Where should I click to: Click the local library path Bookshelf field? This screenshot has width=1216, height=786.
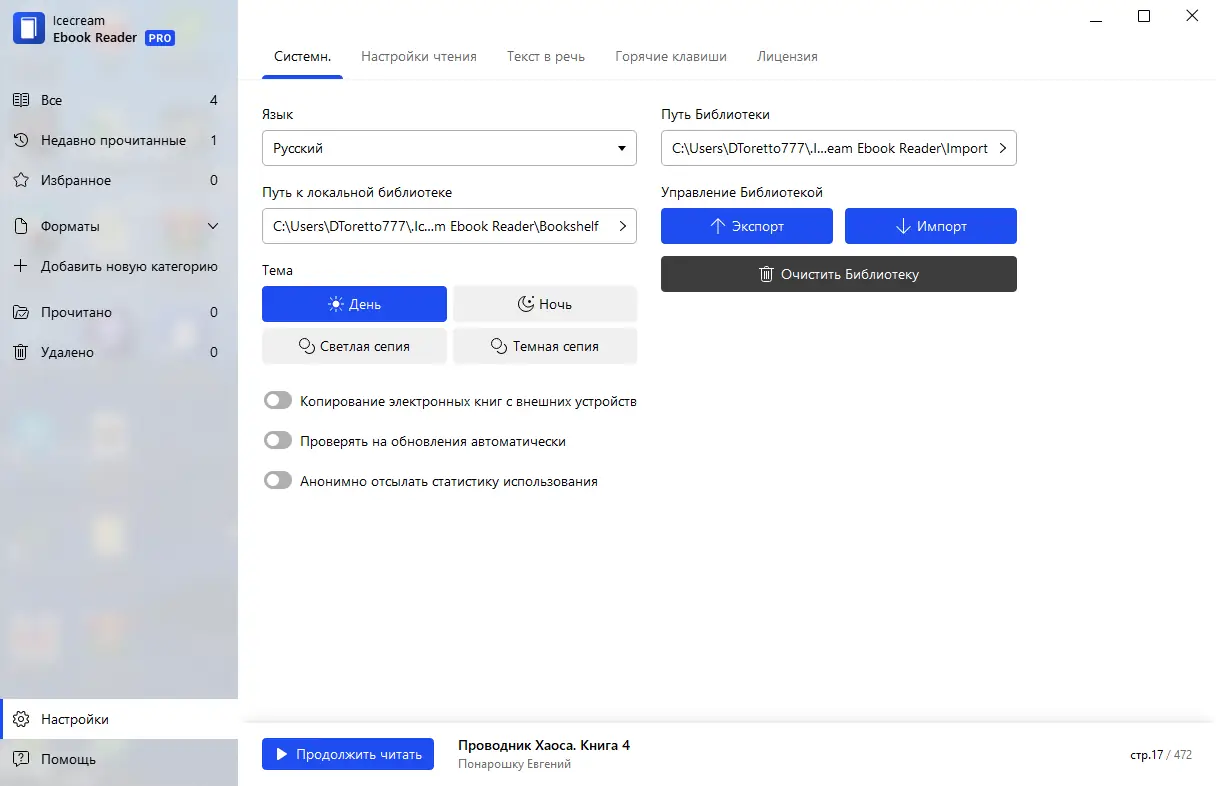coord(449,226)
